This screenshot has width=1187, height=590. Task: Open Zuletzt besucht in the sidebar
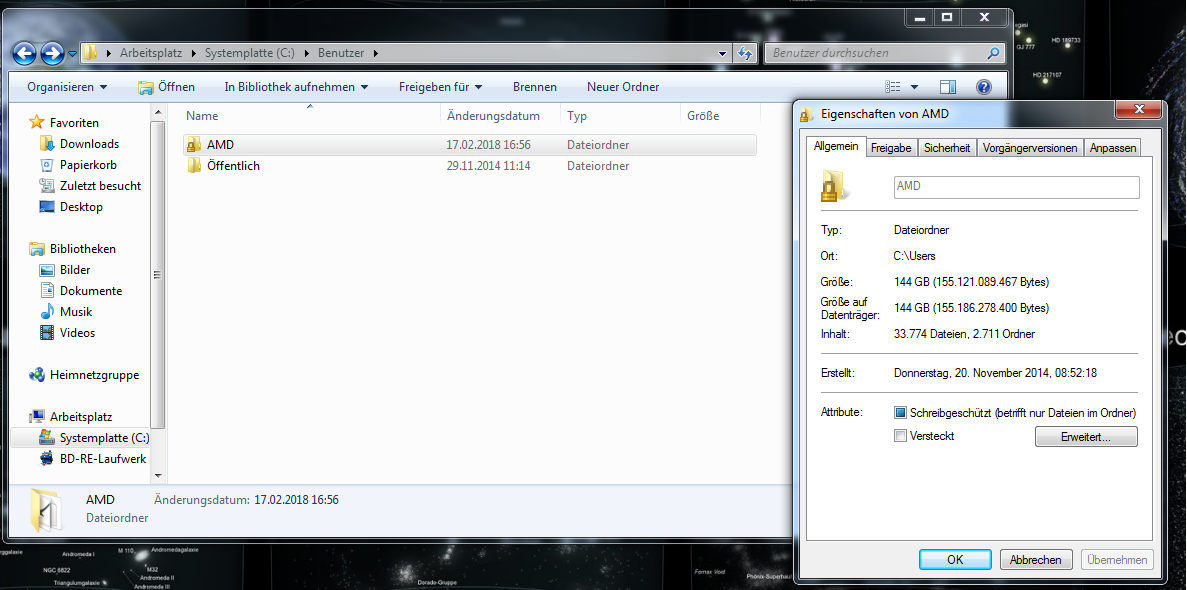coord(90,186)
